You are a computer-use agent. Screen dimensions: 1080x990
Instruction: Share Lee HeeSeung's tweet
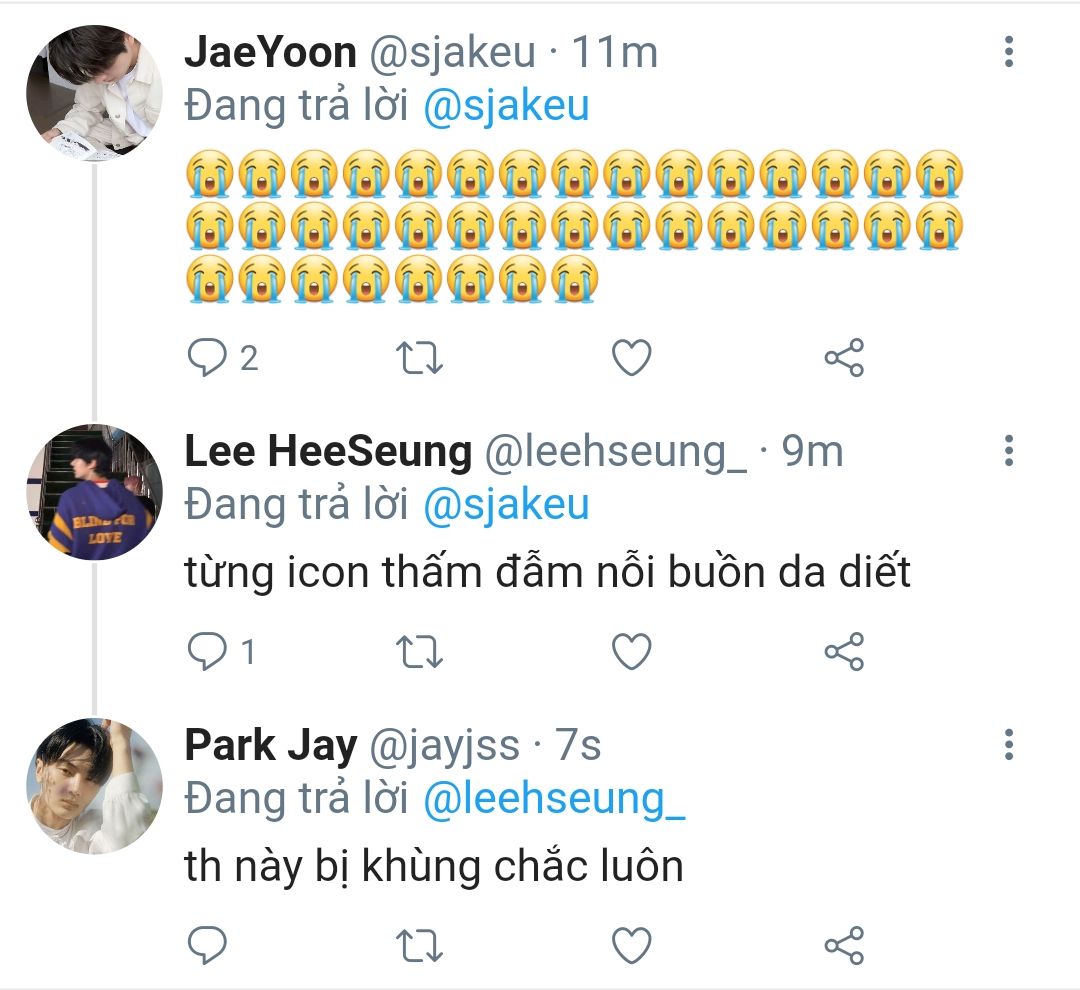(x=844, y=652)
